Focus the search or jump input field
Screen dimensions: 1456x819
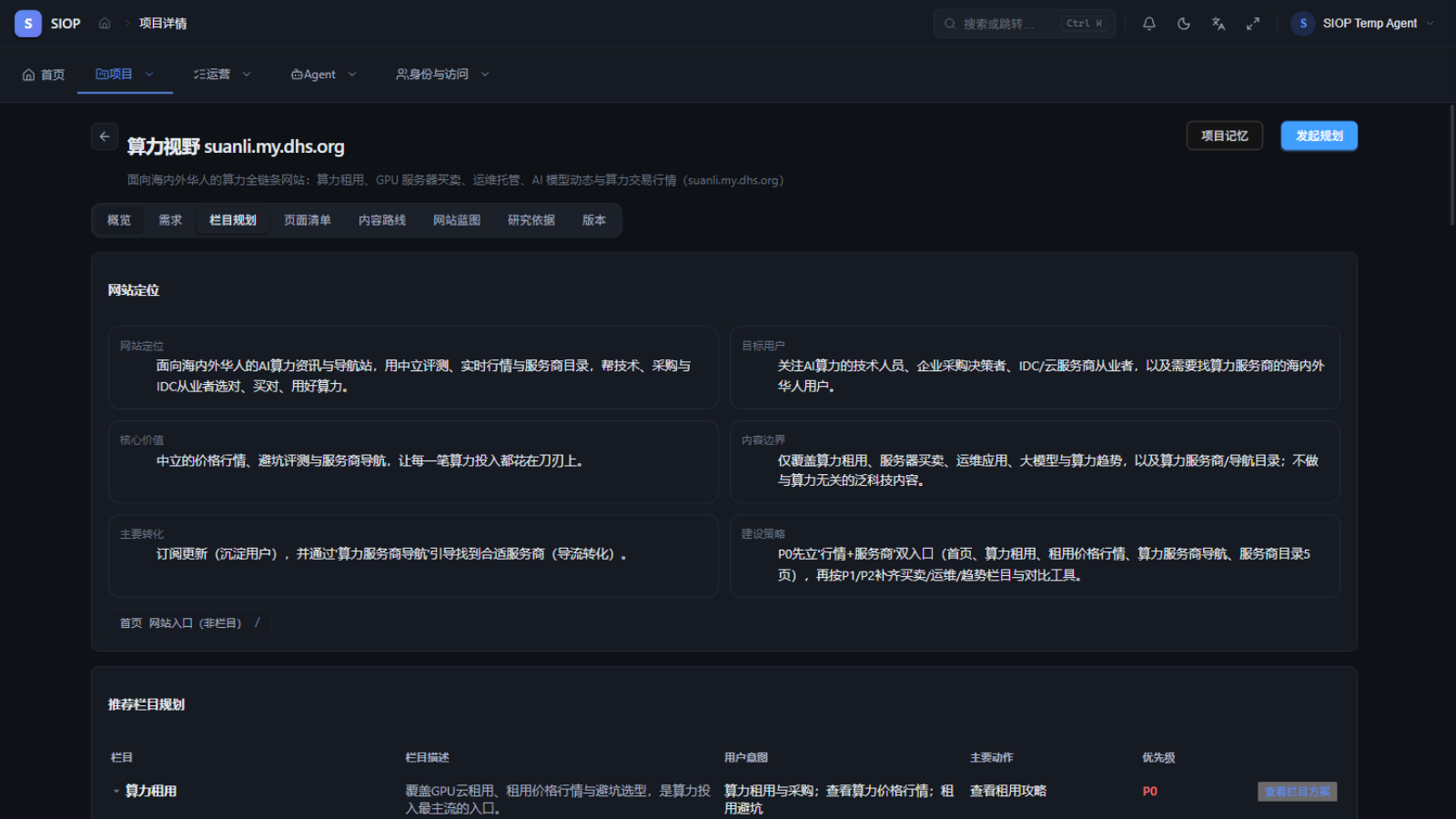click(1025, 24)
